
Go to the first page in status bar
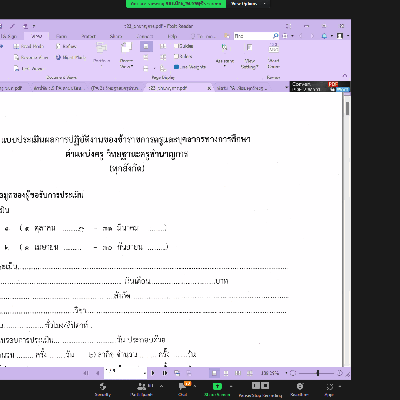click(x=86, y=373)
